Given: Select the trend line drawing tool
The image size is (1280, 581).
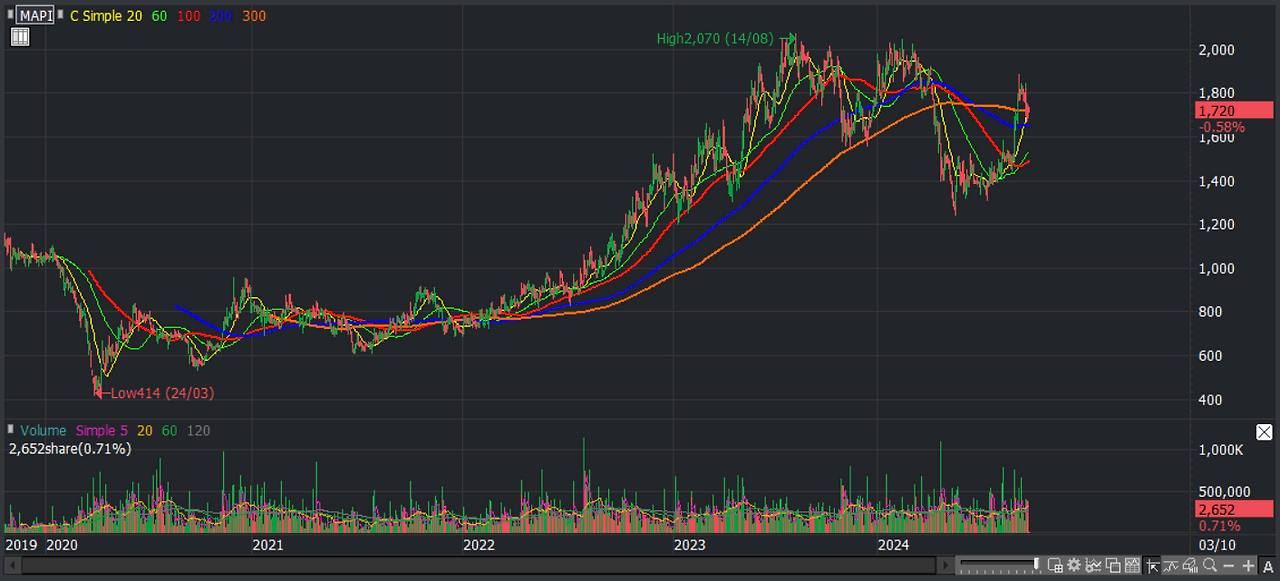Looking at the screenshot, I should pyautogui.click(x=1171, y=565).
